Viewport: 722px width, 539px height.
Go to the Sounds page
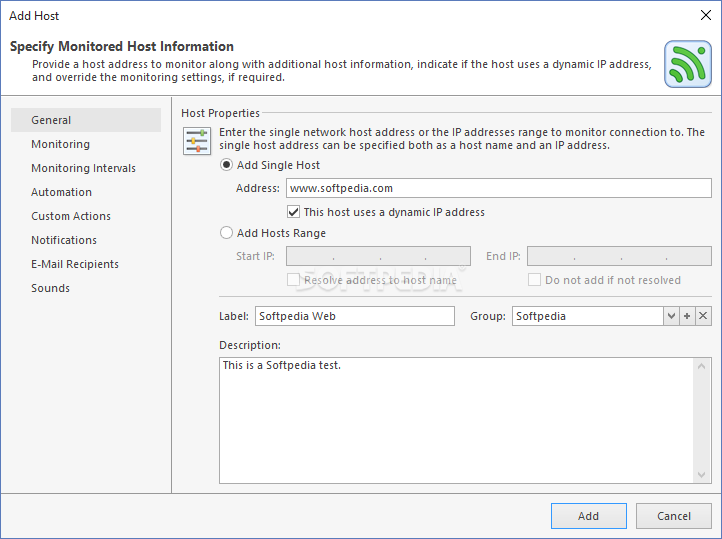click(86, 288)
